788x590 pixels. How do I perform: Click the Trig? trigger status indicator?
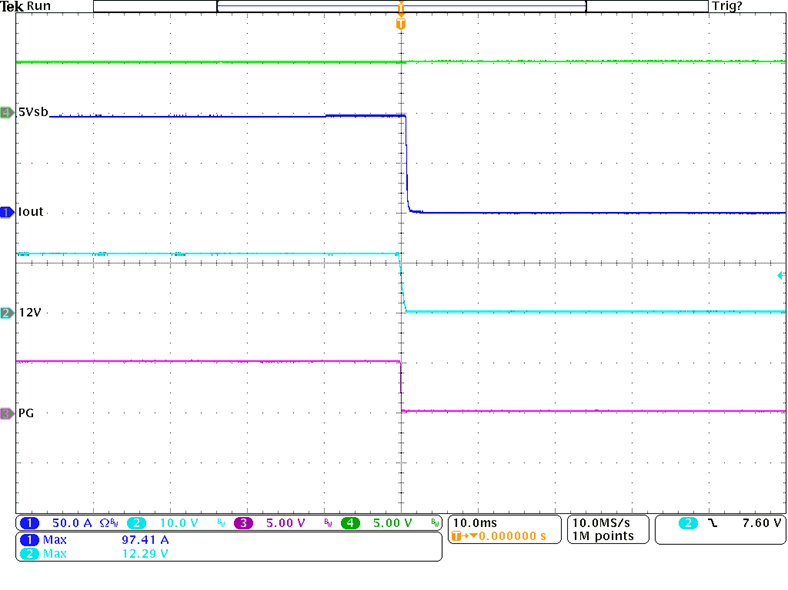pyautogui.click(x=725, y=6)
